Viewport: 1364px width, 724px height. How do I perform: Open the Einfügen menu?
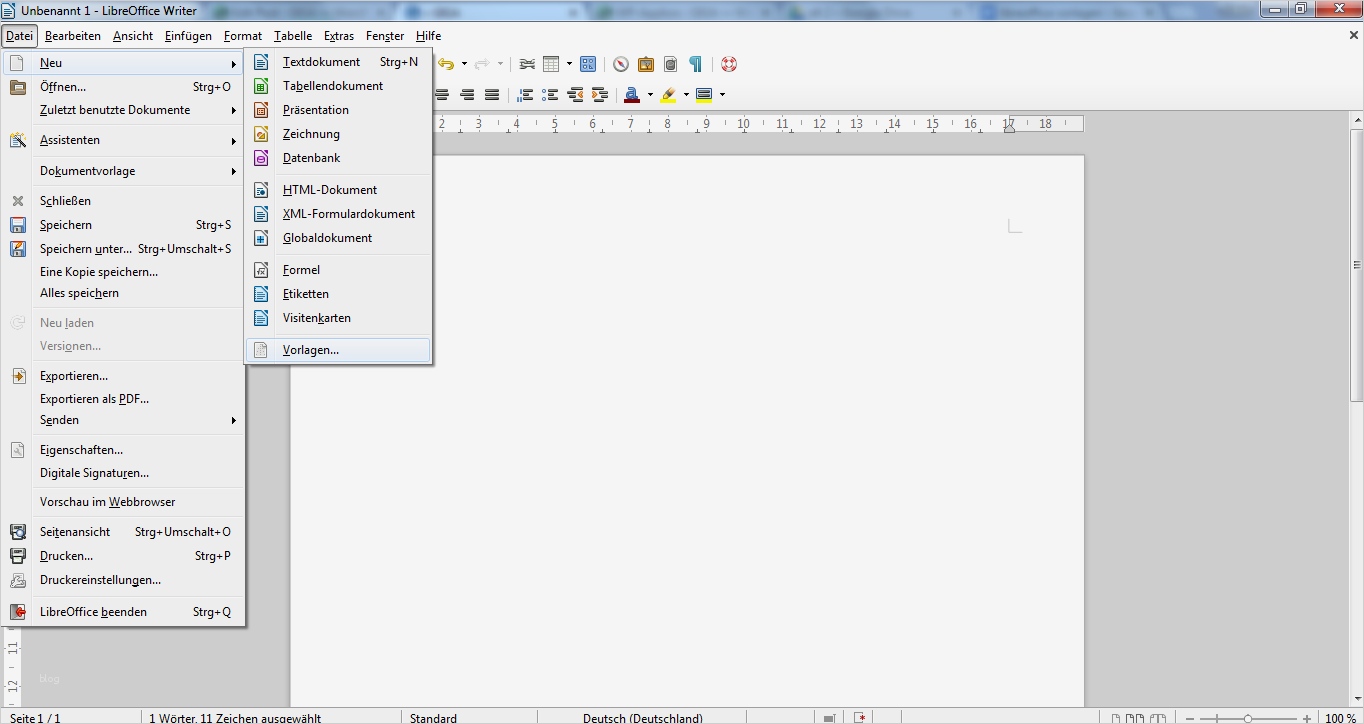188,36
